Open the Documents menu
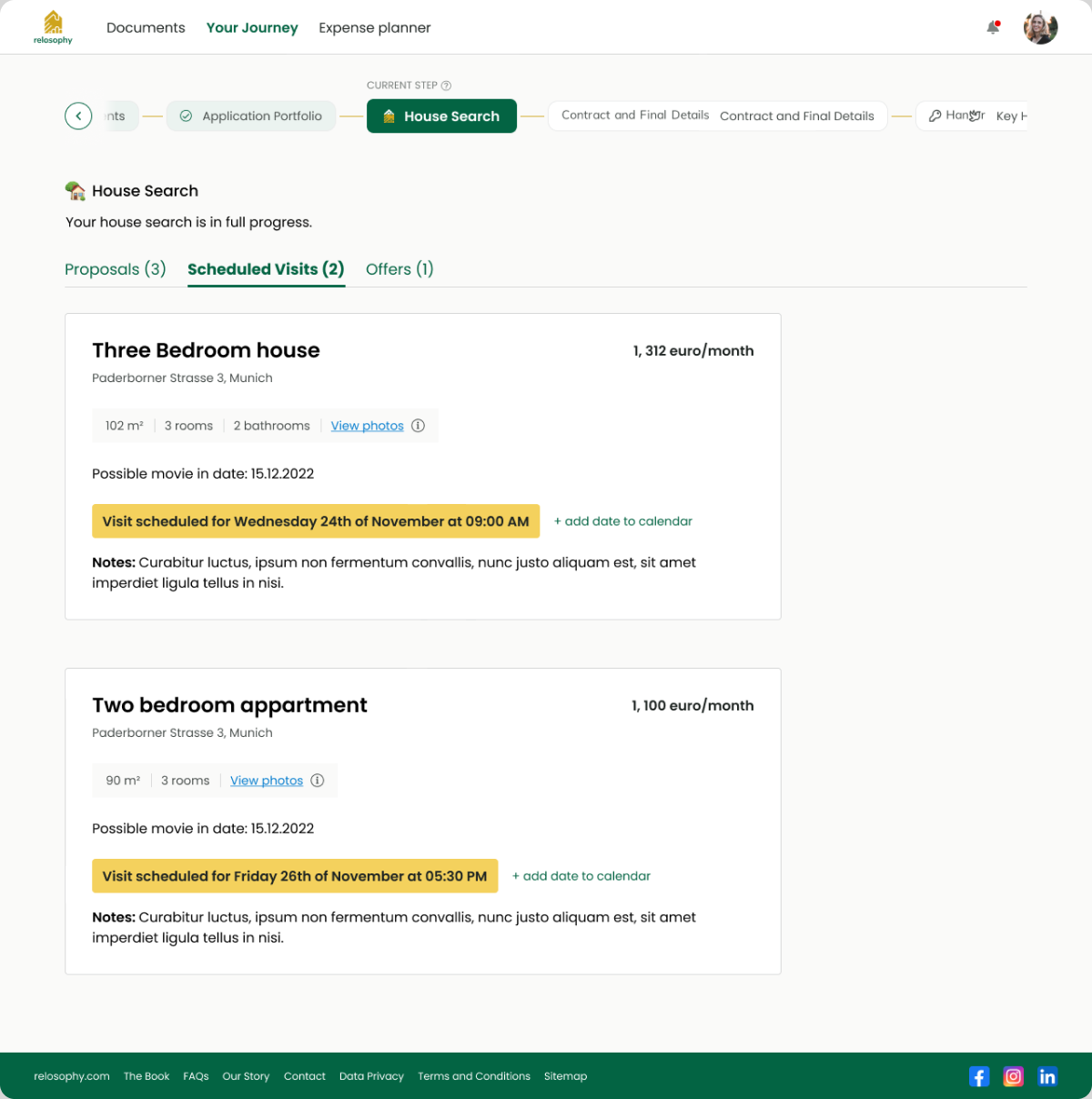 [146, 27]
